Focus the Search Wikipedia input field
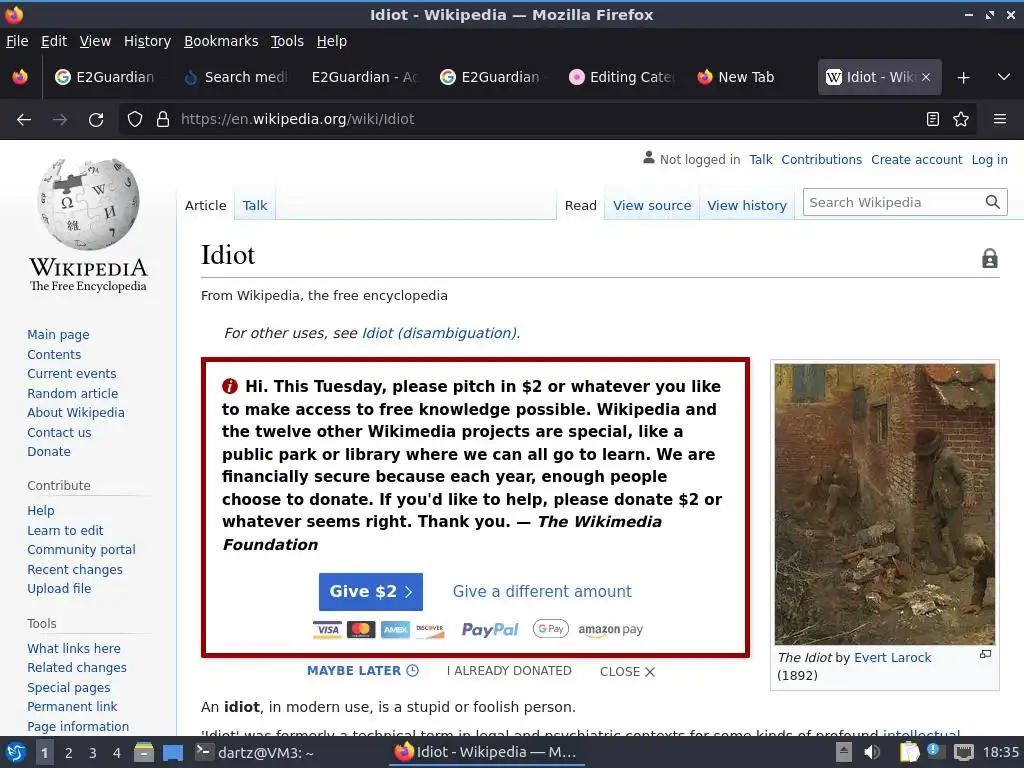 [x=893, y=202]
